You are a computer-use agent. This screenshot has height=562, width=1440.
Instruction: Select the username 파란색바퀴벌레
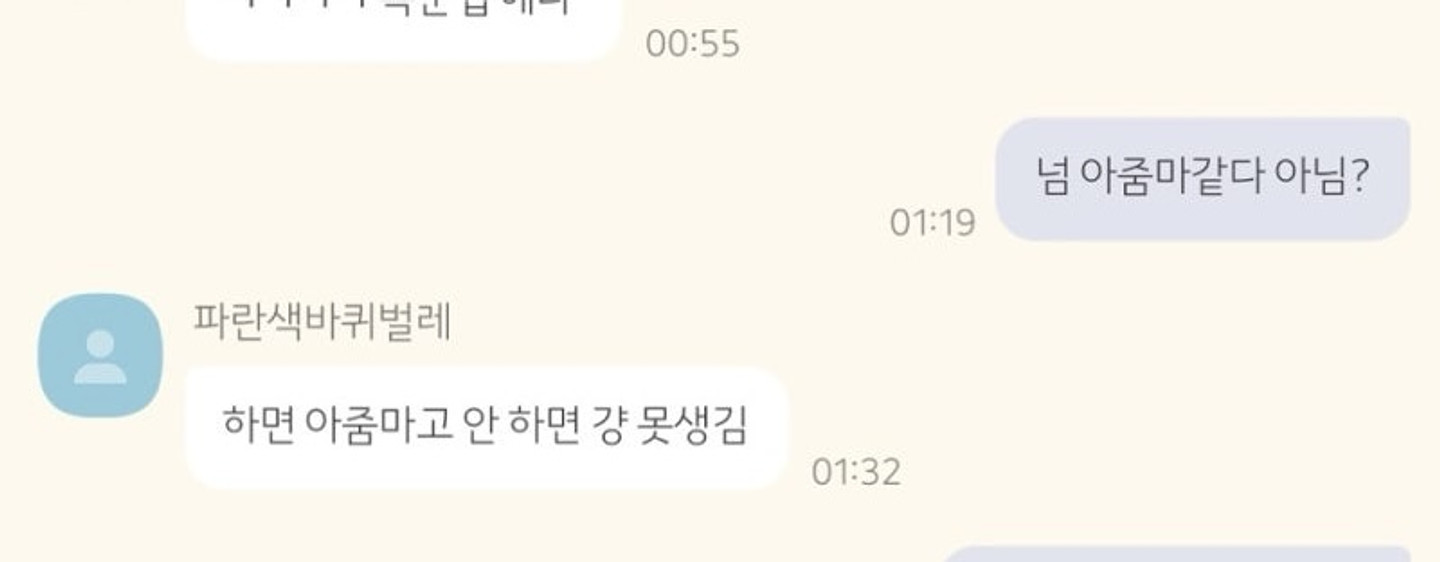pyautogui.click(x=322, y=323)
